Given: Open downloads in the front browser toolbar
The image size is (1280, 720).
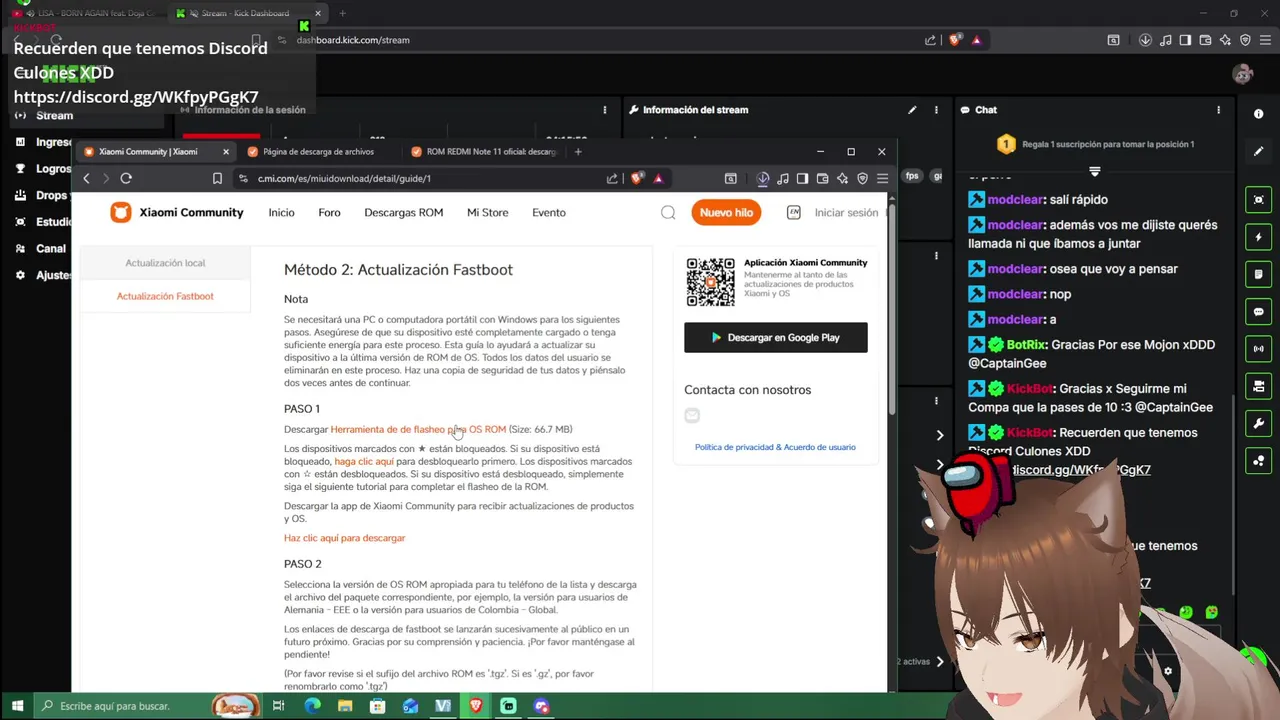Looking at the screenshot, I should 763,178.
